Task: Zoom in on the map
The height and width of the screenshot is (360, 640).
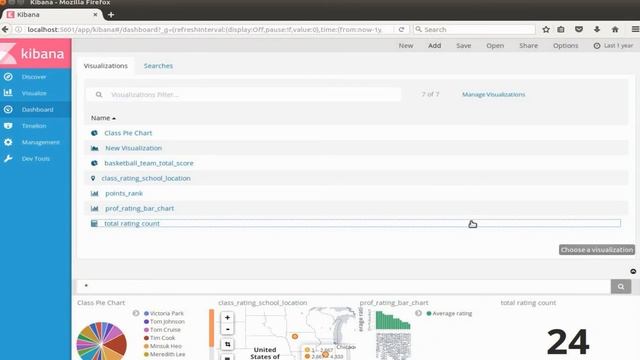Action: tap(227, 318)
